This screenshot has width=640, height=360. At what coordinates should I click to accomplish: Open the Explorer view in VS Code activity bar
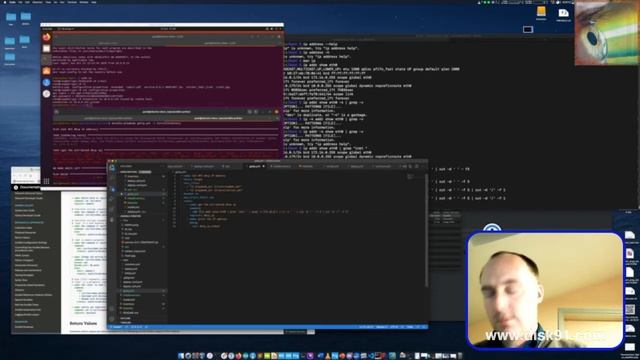(x=112, y=168)
